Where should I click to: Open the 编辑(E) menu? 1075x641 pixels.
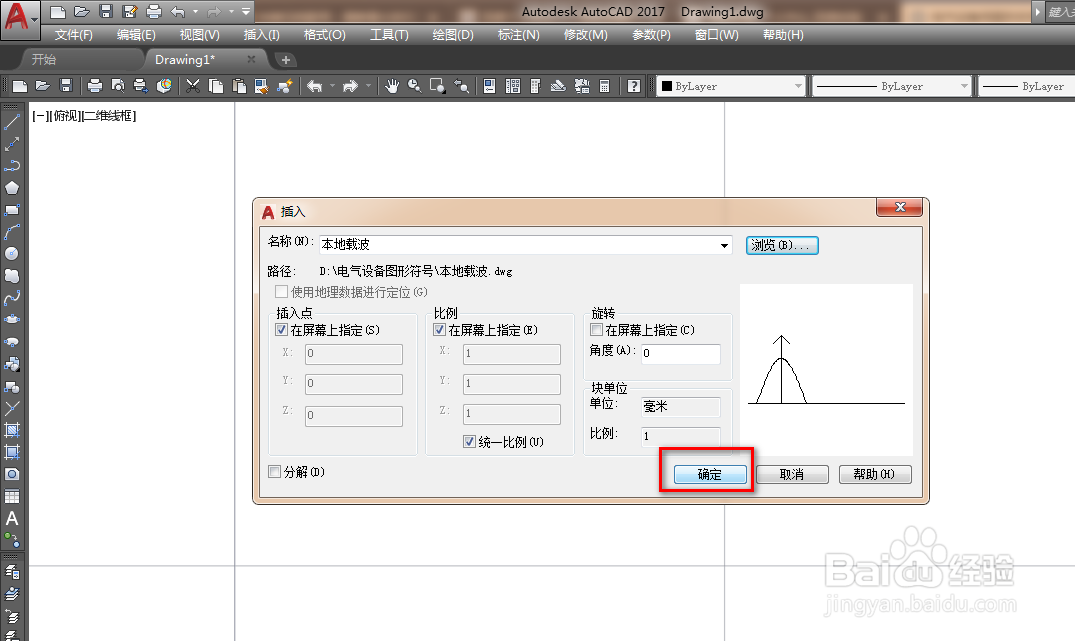tap(136, 35)
